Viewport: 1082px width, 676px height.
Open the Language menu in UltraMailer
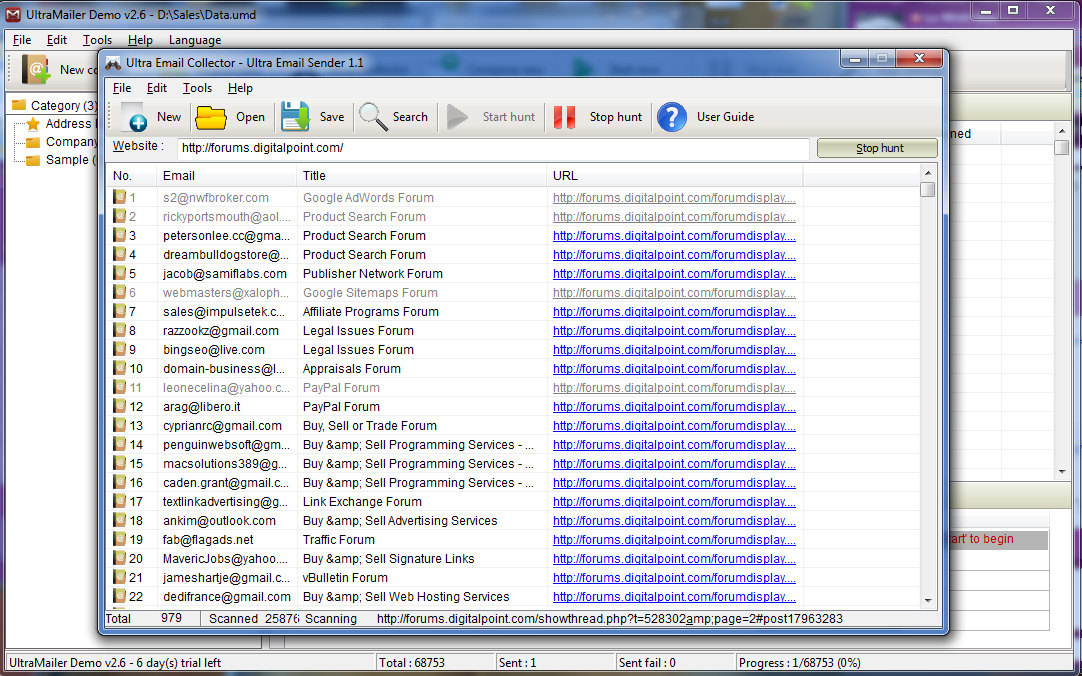click(195, 40)
